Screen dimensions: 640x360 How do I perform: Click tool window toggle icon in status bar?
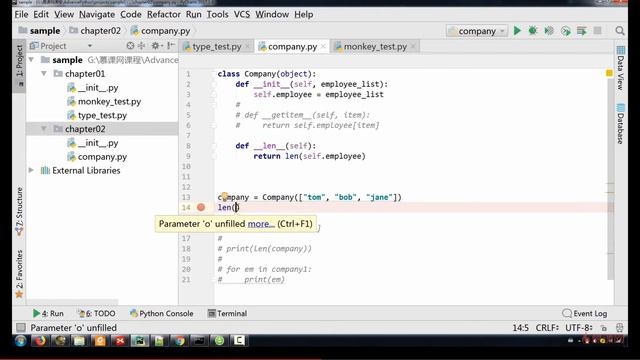[x=20, y=327]
